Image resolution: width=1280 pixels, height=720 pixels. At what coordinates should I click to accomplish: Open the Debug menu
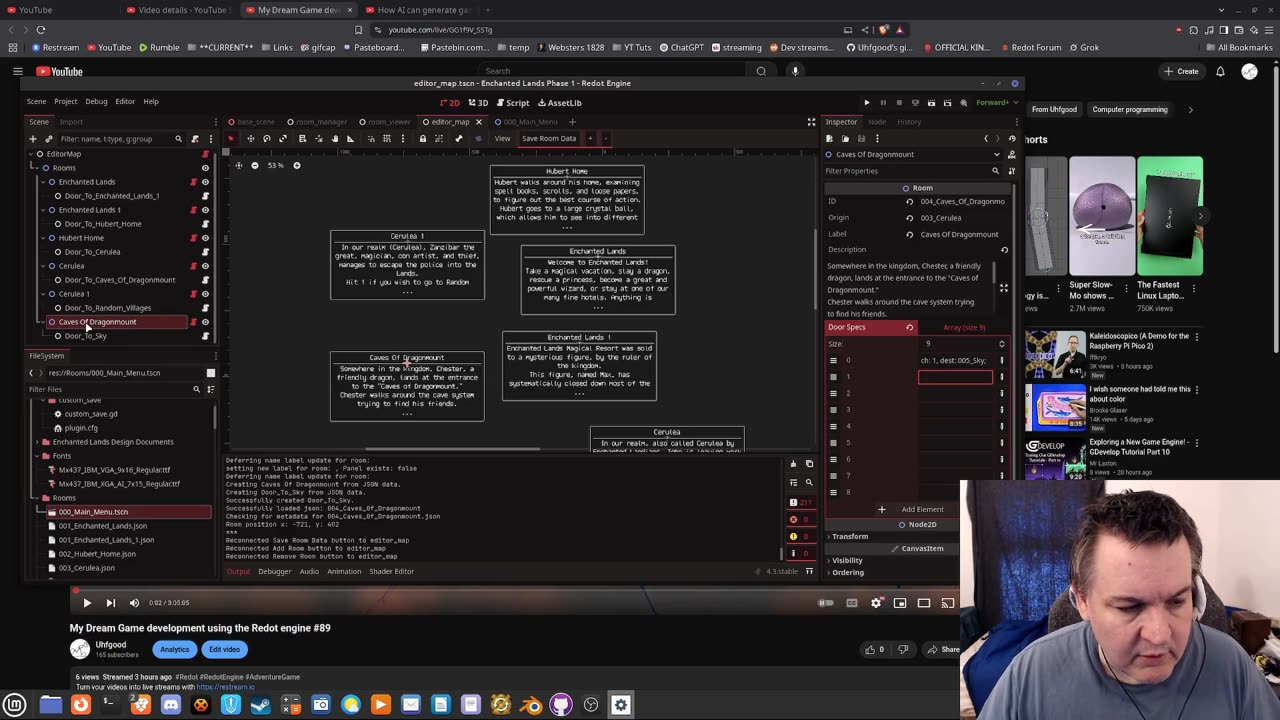(96, 101)
